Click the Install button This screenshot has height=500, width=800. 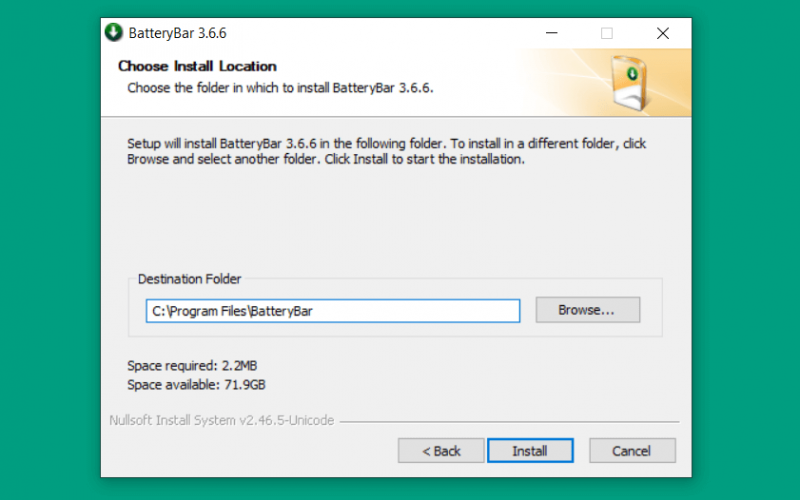pos(530,451)
